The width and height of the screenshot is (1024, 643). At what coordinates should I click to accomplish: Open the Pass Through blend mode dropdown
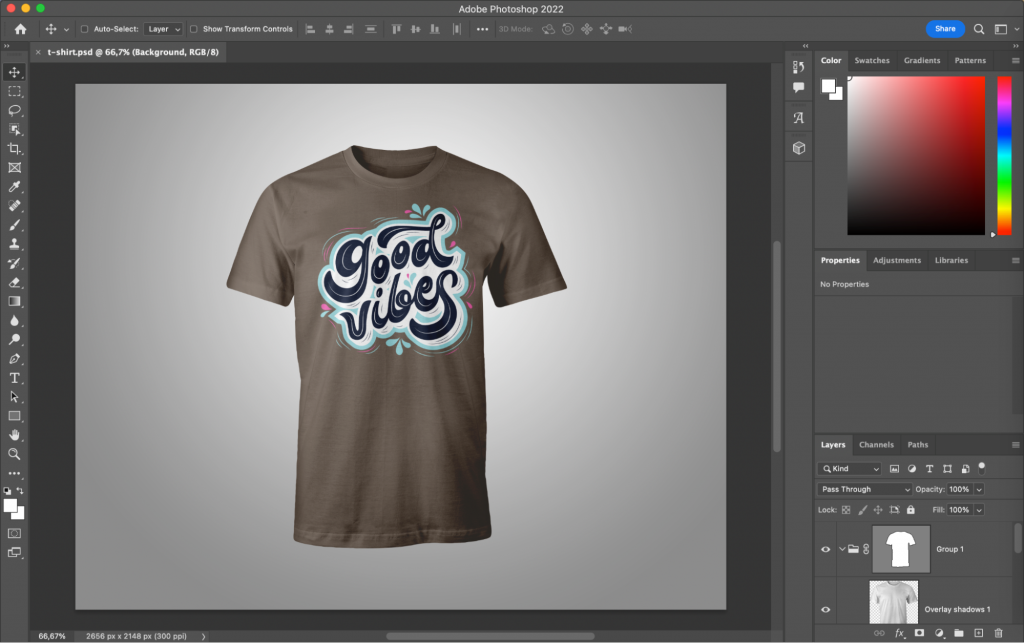pos(865,489)
